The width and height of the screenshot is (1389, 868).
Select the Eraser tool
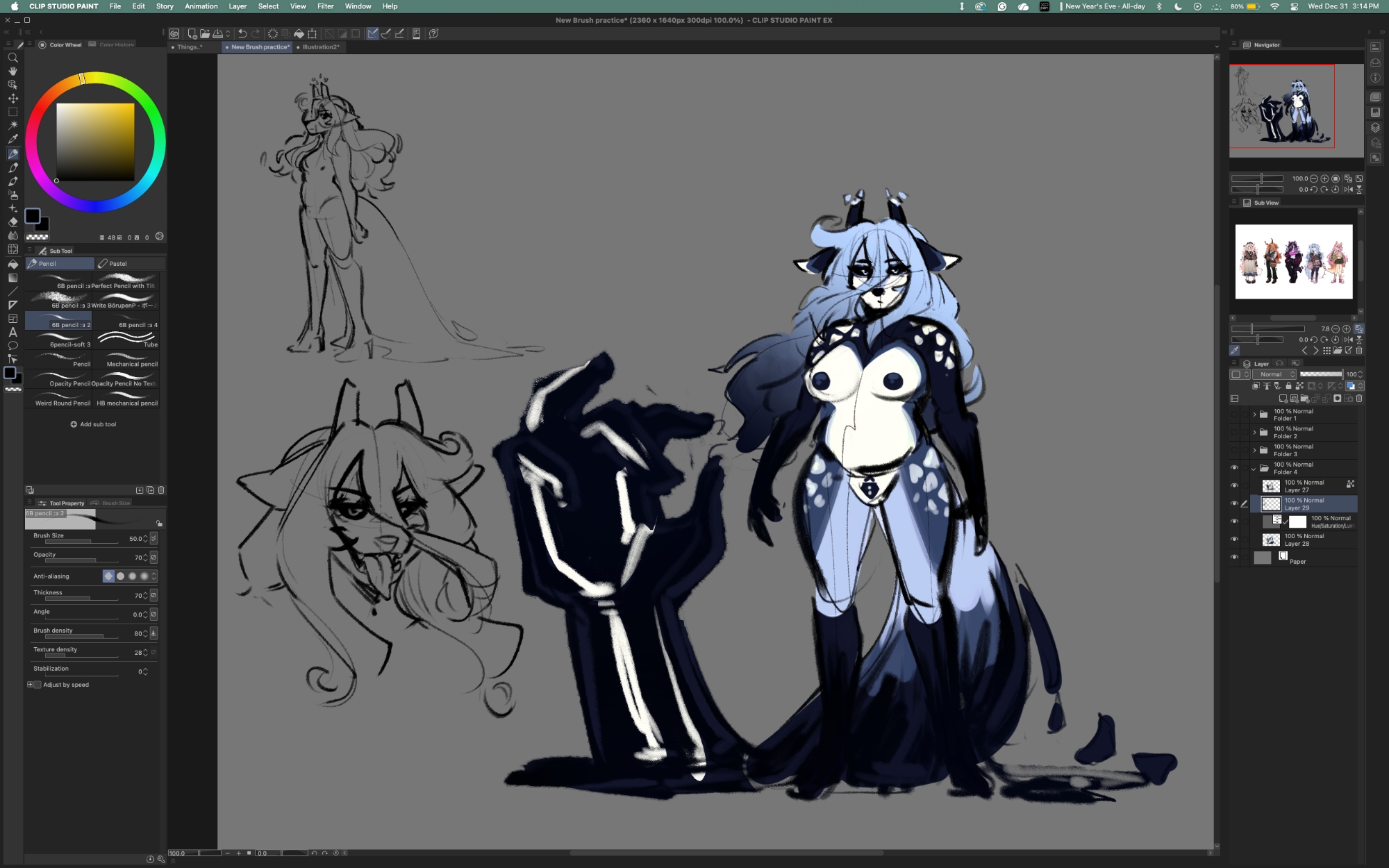pos(13,222)
